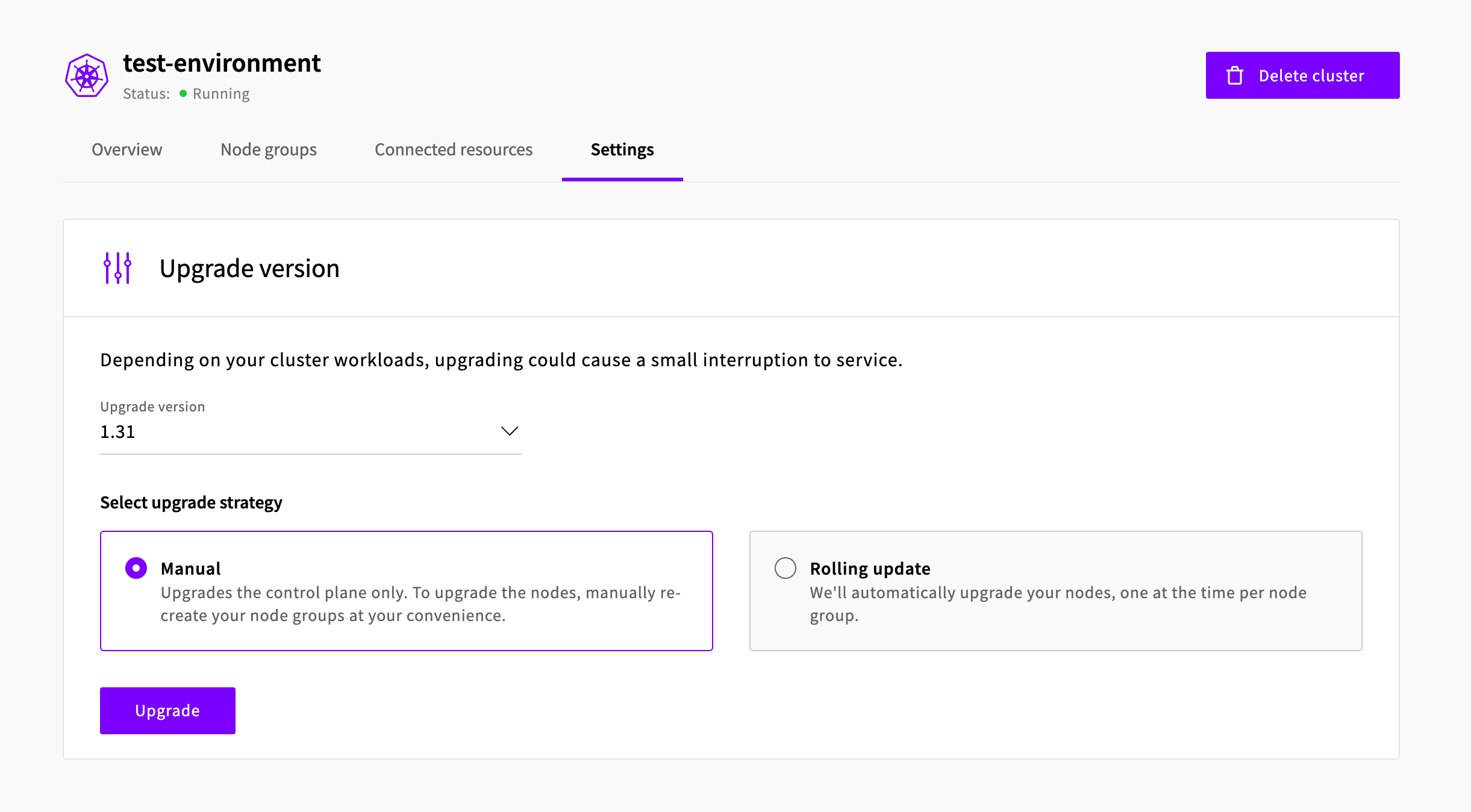The height and width of the screenshot is (812, 1471).
Task: Click the Status: label text
Action: click(146, 94)
